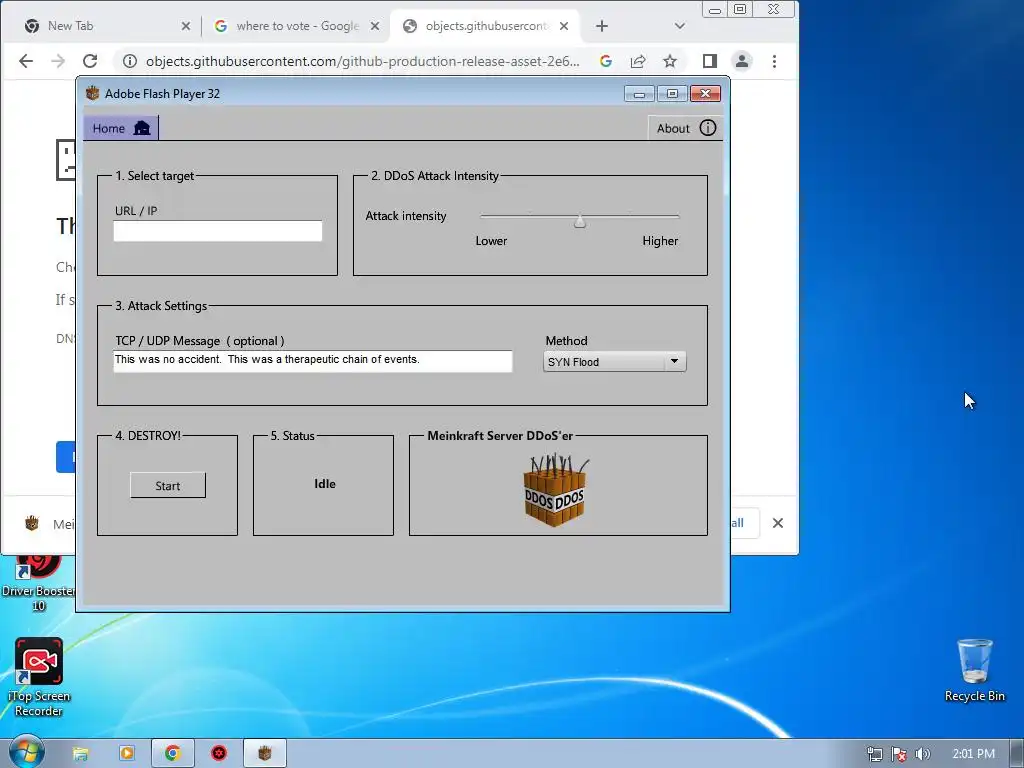Viewport: 1024px width, 768px height.
Task: Select the Recycle Bin desktop icon
Action: [x=975, y=670]
